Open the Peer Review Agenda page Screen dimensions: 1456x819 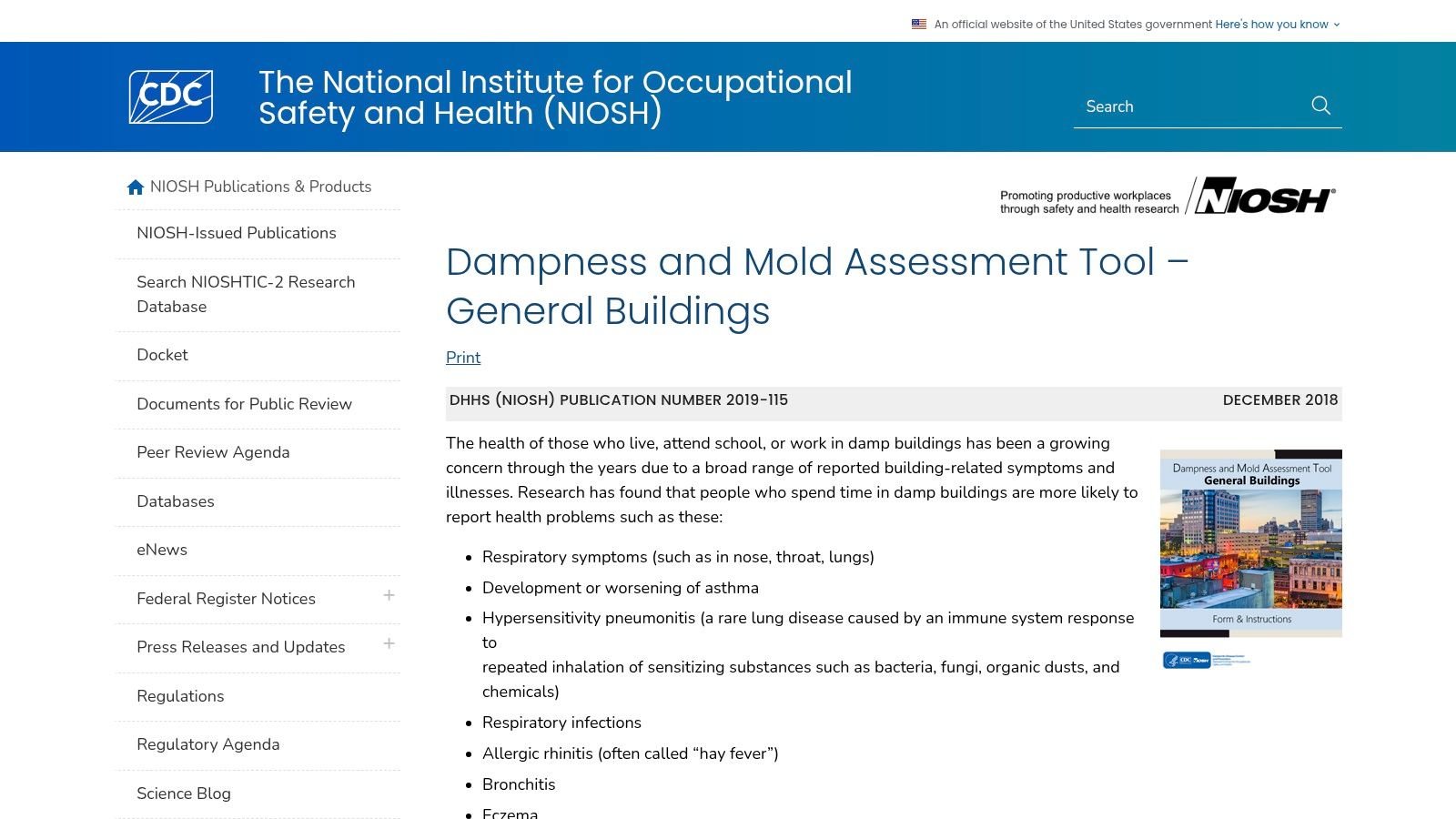click(213, 452)
